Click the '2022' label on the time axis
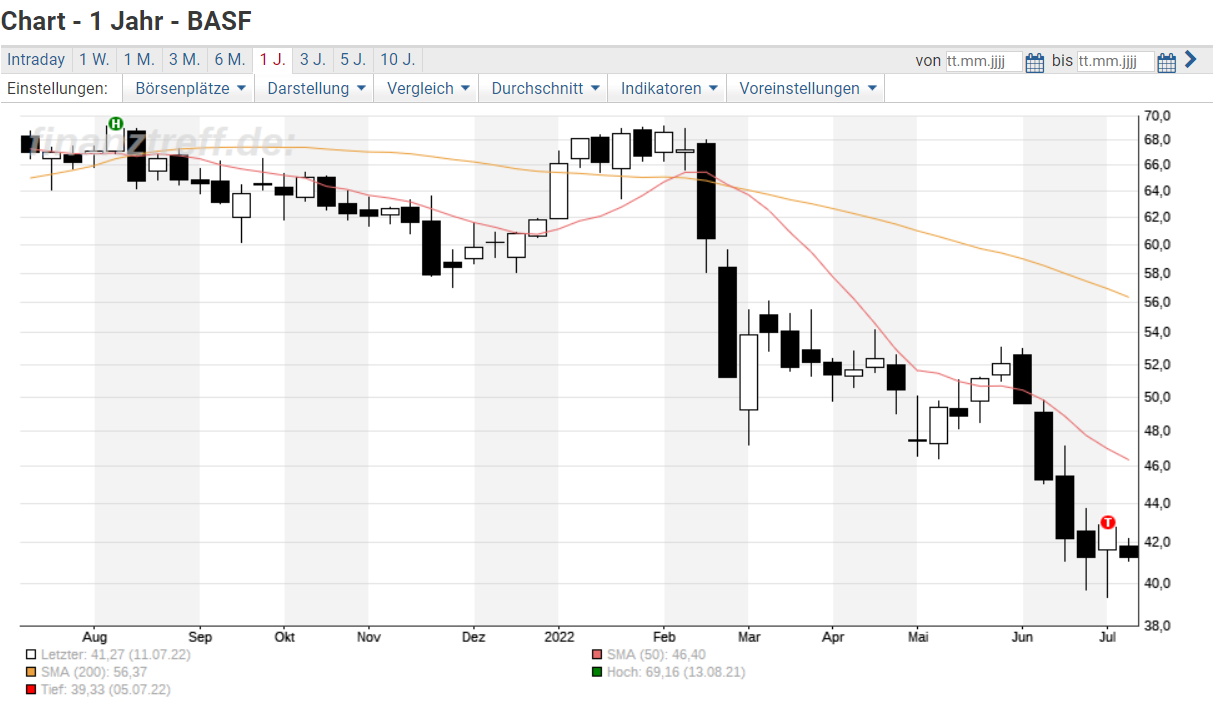 [x=558, y=637]
